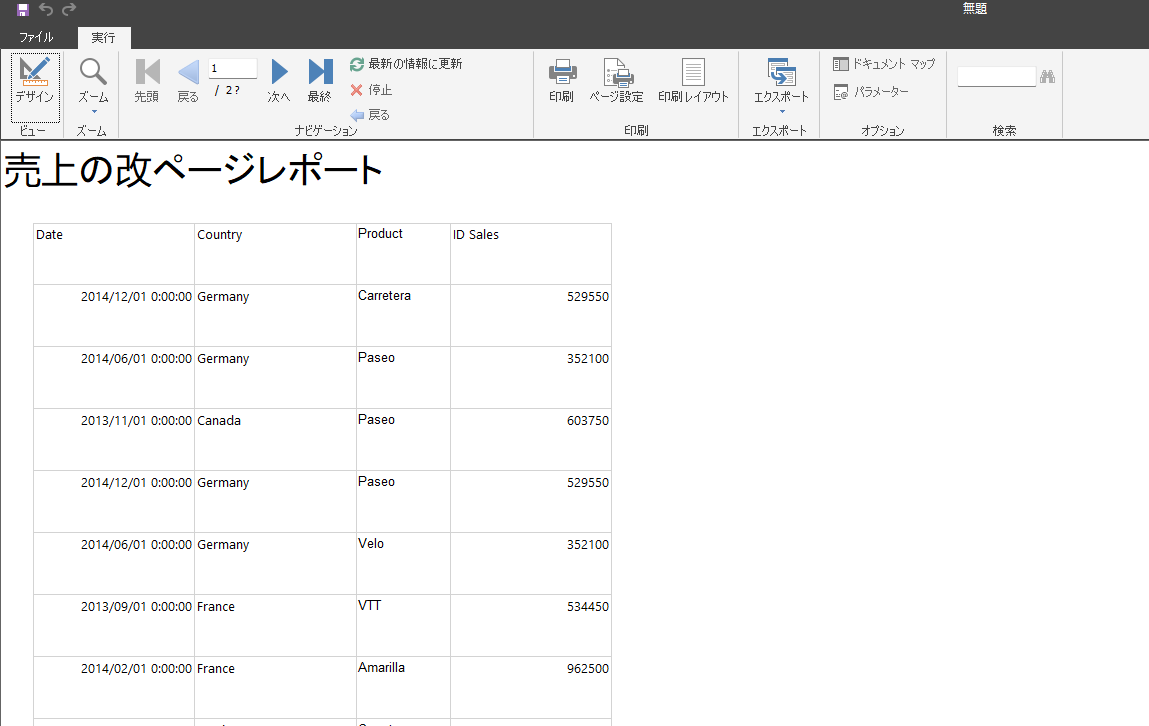Click the 戻る back arrow under 停止

pyautogui.click(x=370, y=115)
